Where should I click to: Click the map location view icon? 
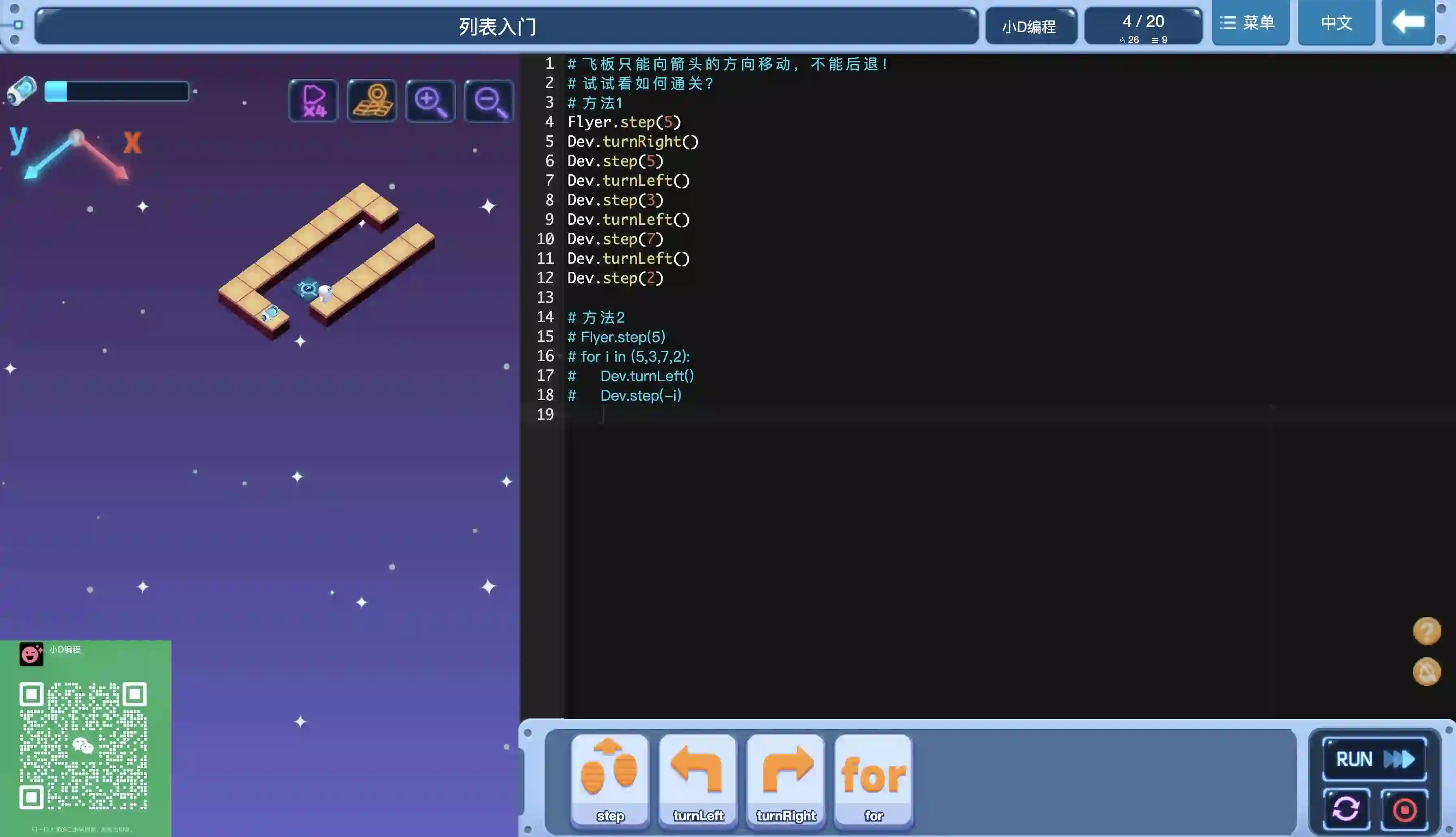372,101
